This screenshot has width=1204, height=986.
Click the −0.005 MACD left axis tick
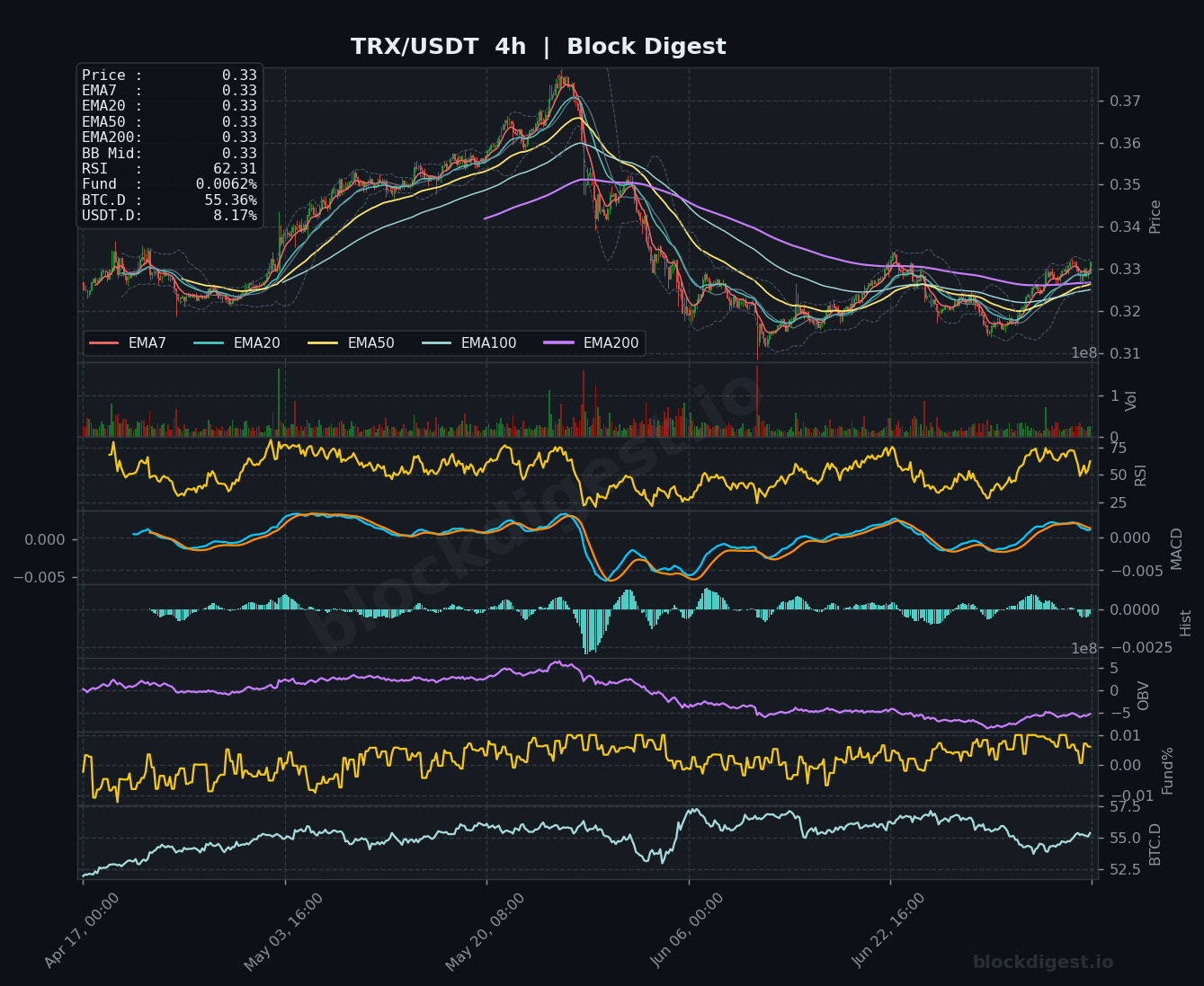[39, 577]
